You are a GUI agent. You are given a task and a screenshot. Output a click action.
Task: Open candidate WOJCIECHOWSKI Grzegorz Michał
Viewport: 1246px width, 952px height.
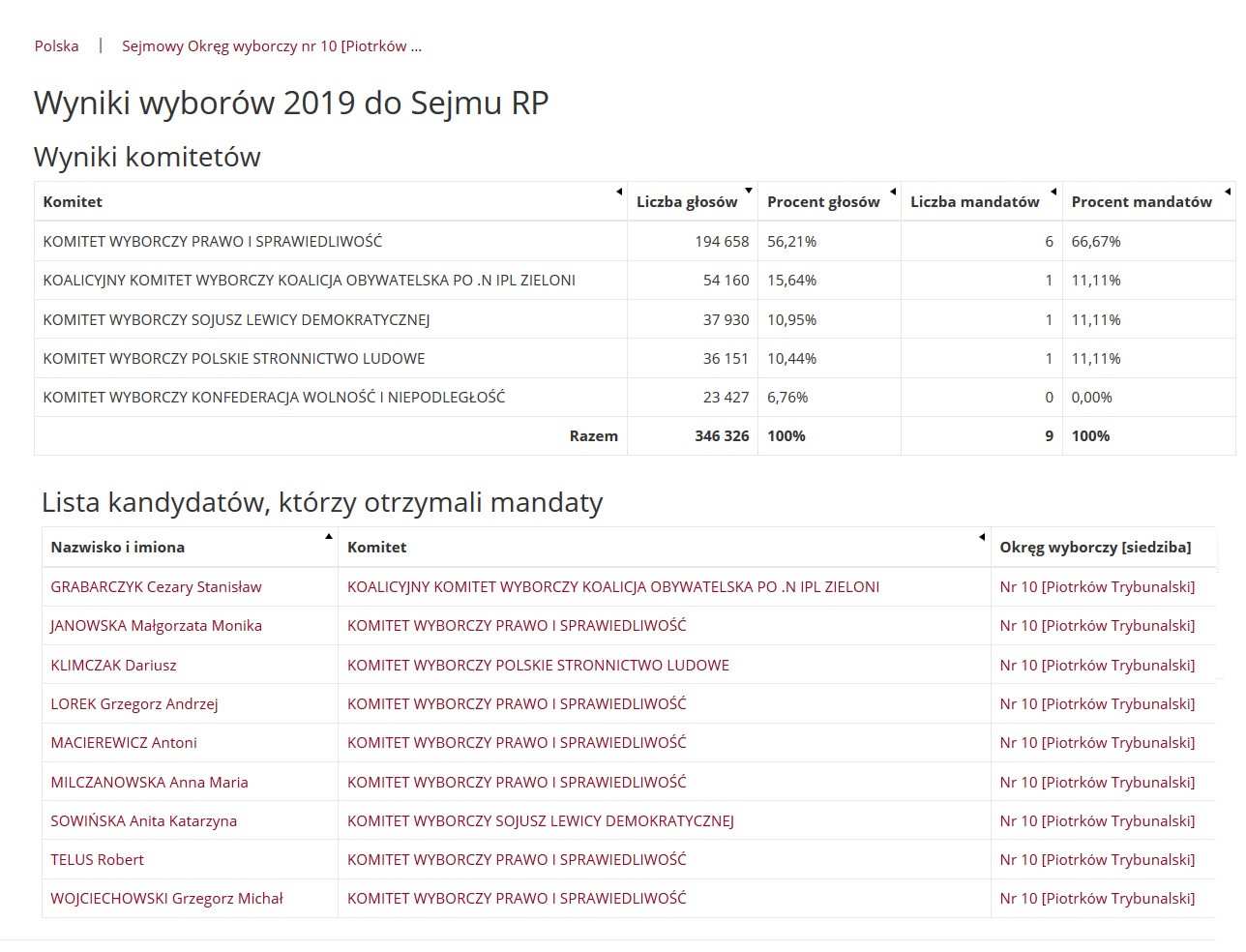click(x=166, y=899)
